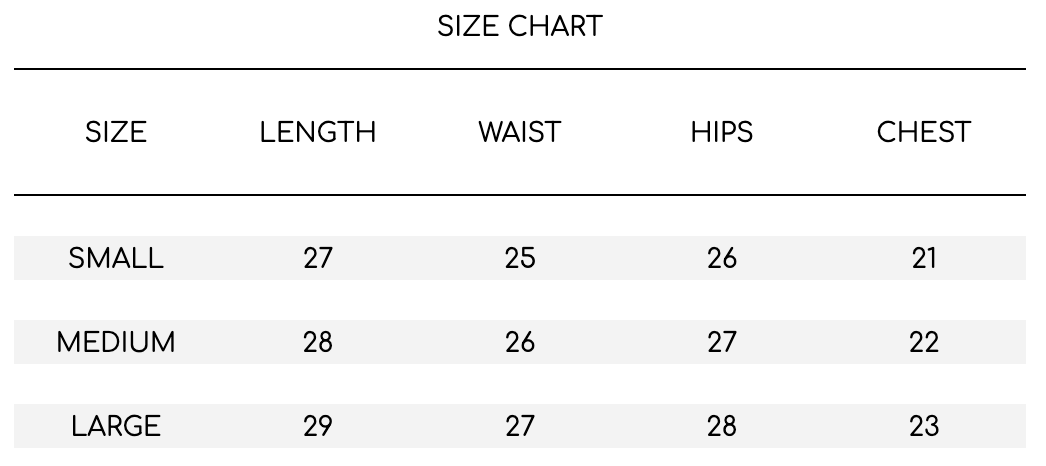This screenshot has width=1046, height=466.
Task: Click the MEDIUM row label
Action: (x=116, y=342)
